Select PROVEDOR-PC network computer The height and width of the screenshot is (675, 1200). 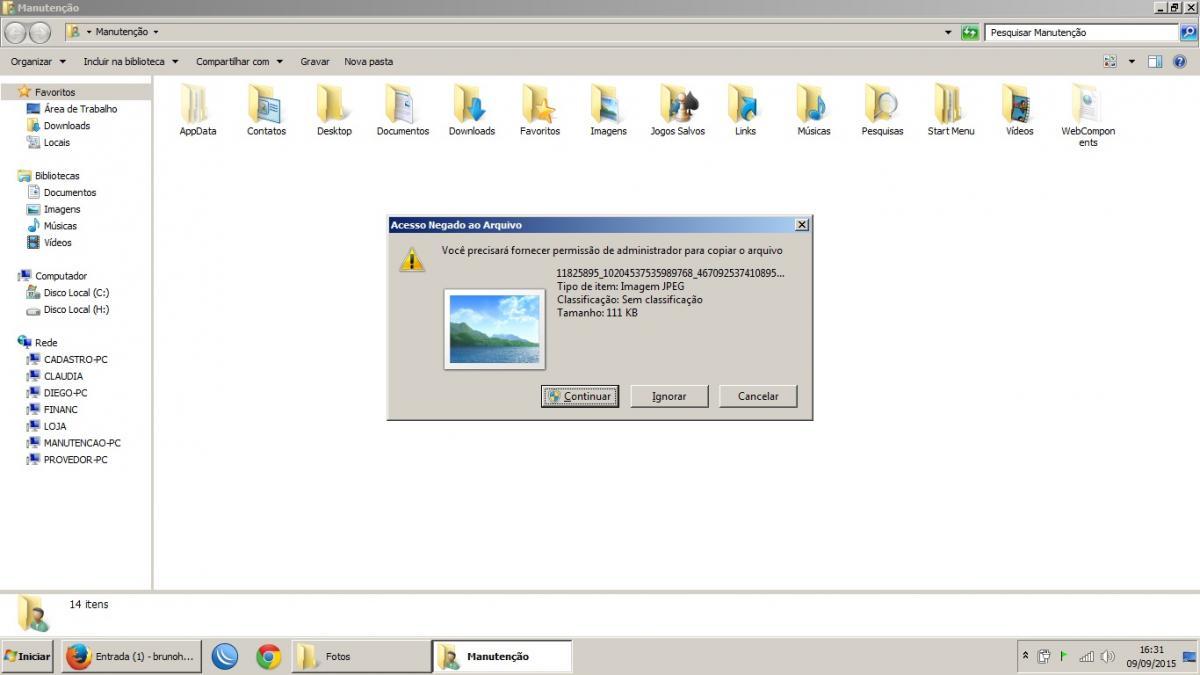pos(76,460)
